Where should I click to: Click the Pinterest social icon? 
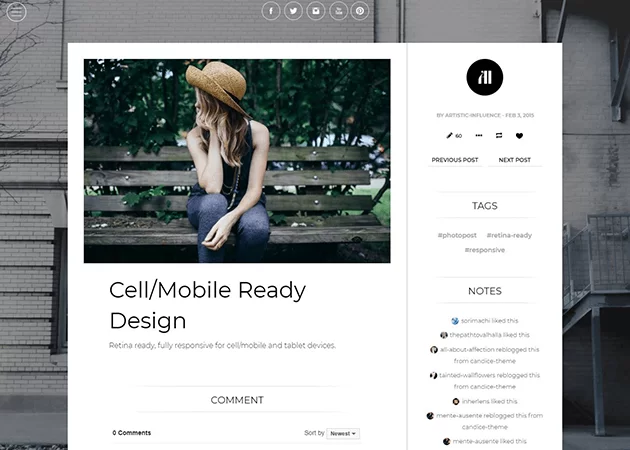(x=361, y=11)
